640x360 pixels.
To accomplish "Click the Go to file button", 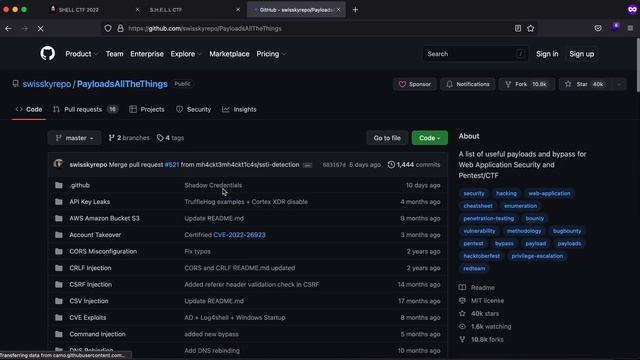I will 387,138.
